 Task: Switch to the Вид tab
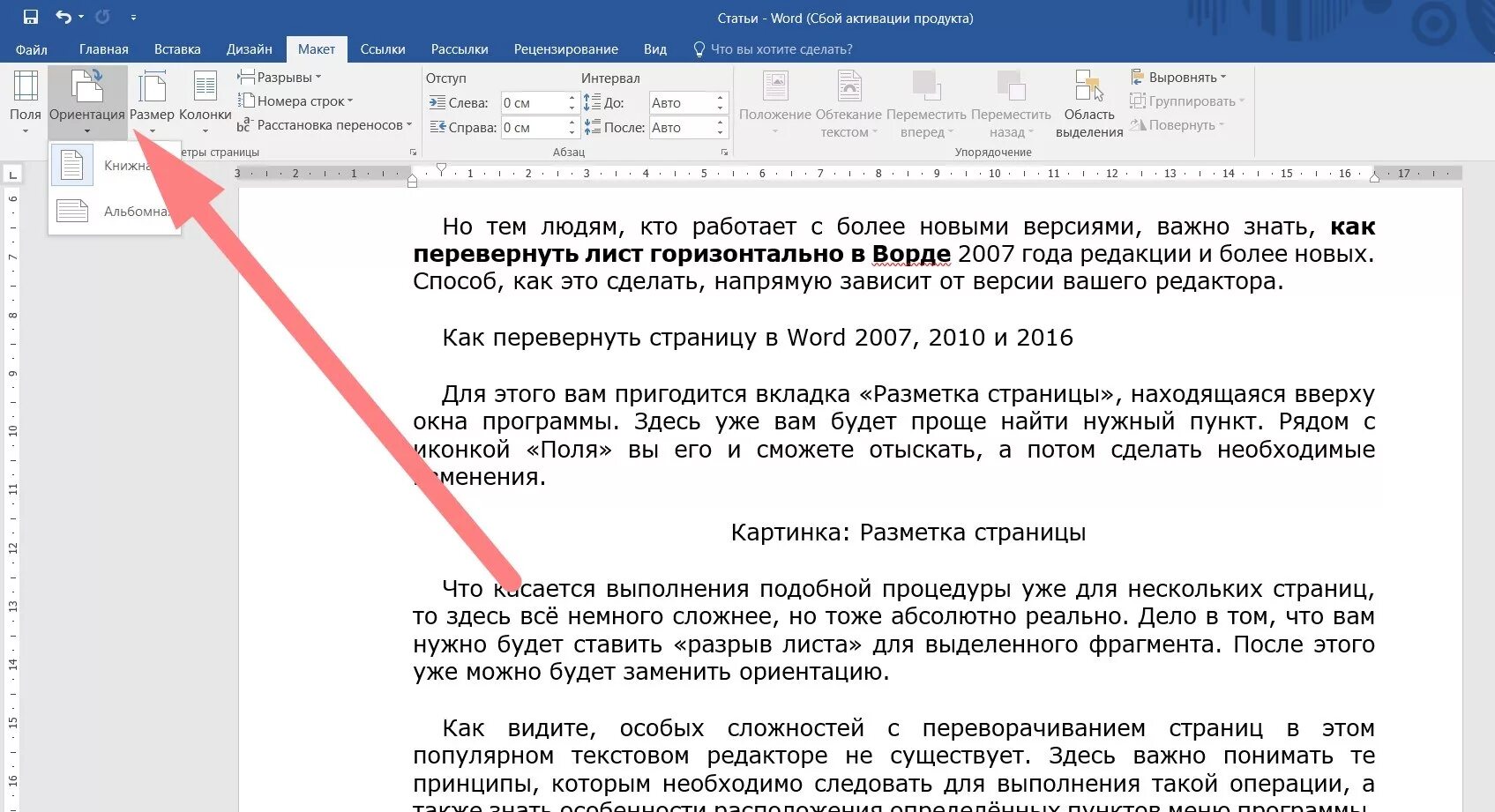tap(655, 49)
